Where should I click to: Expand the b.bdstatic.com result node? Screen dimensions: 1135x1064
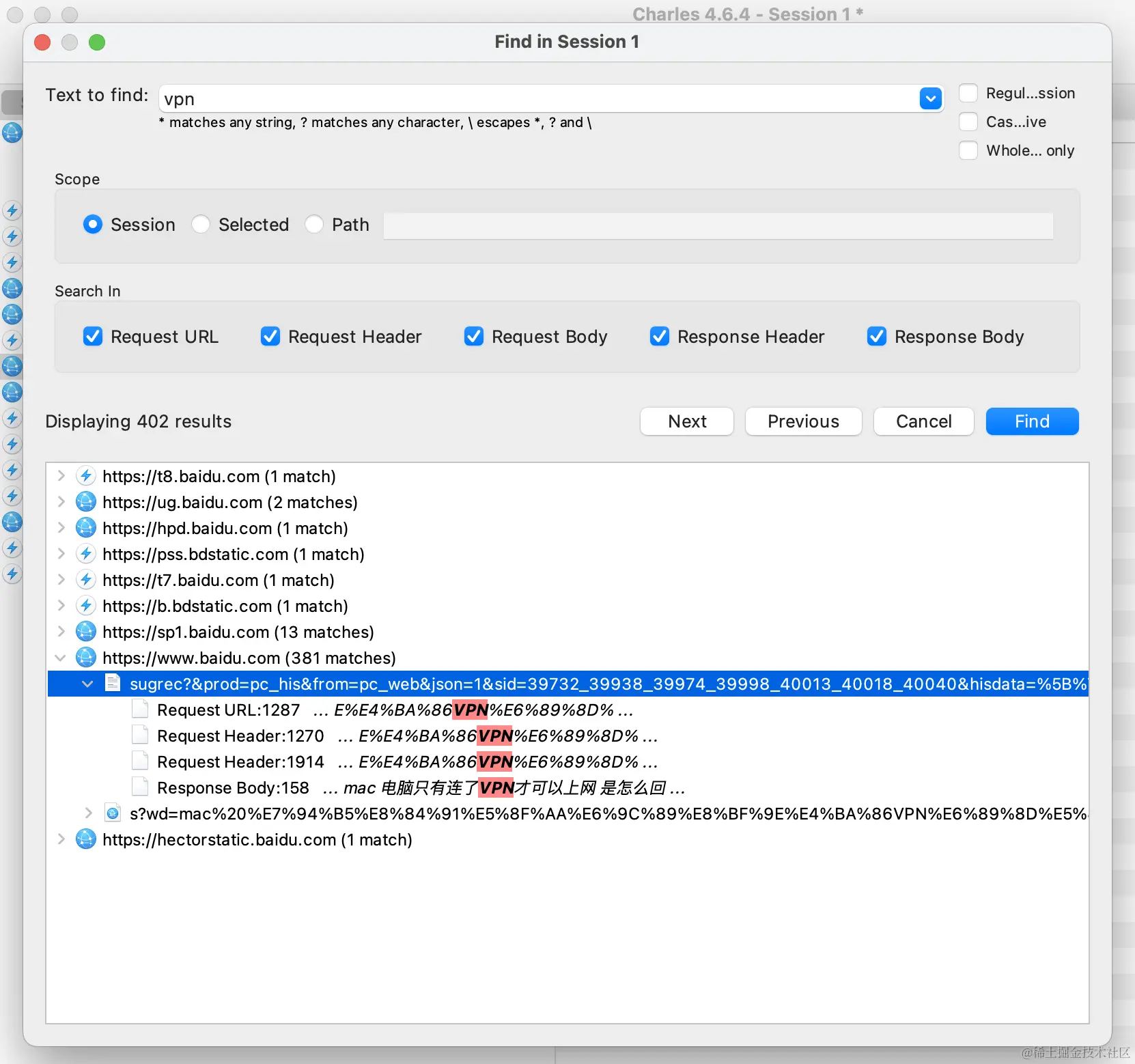(61, 606)
